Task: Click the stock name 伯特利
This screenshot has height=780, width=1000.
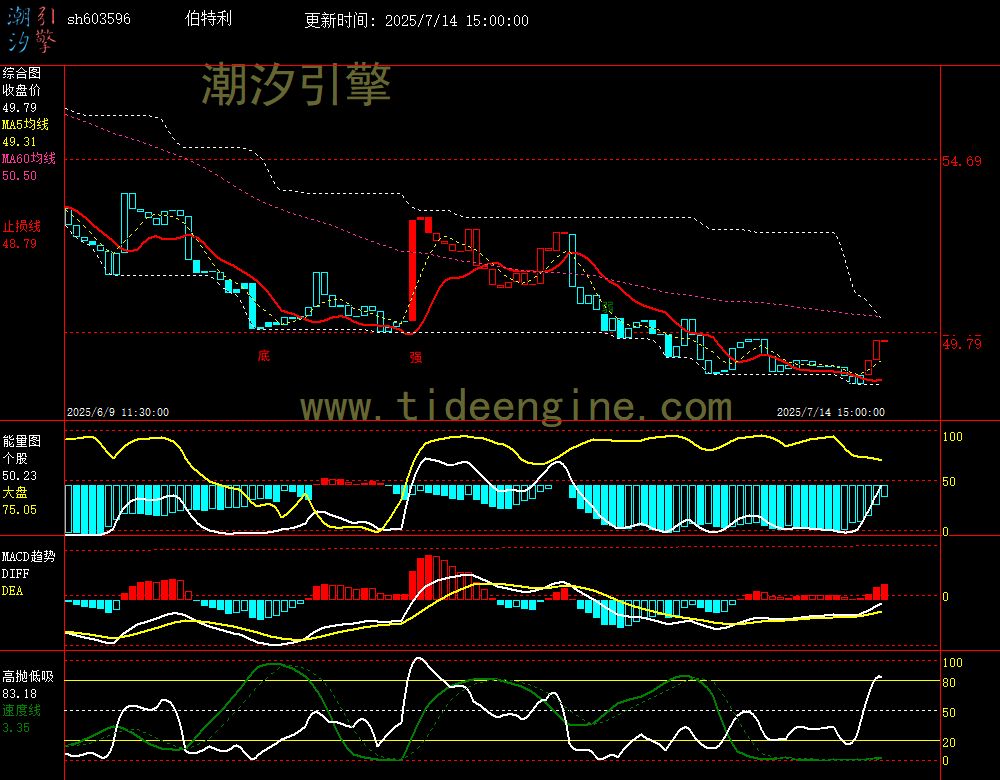Action: pos(208,18)
